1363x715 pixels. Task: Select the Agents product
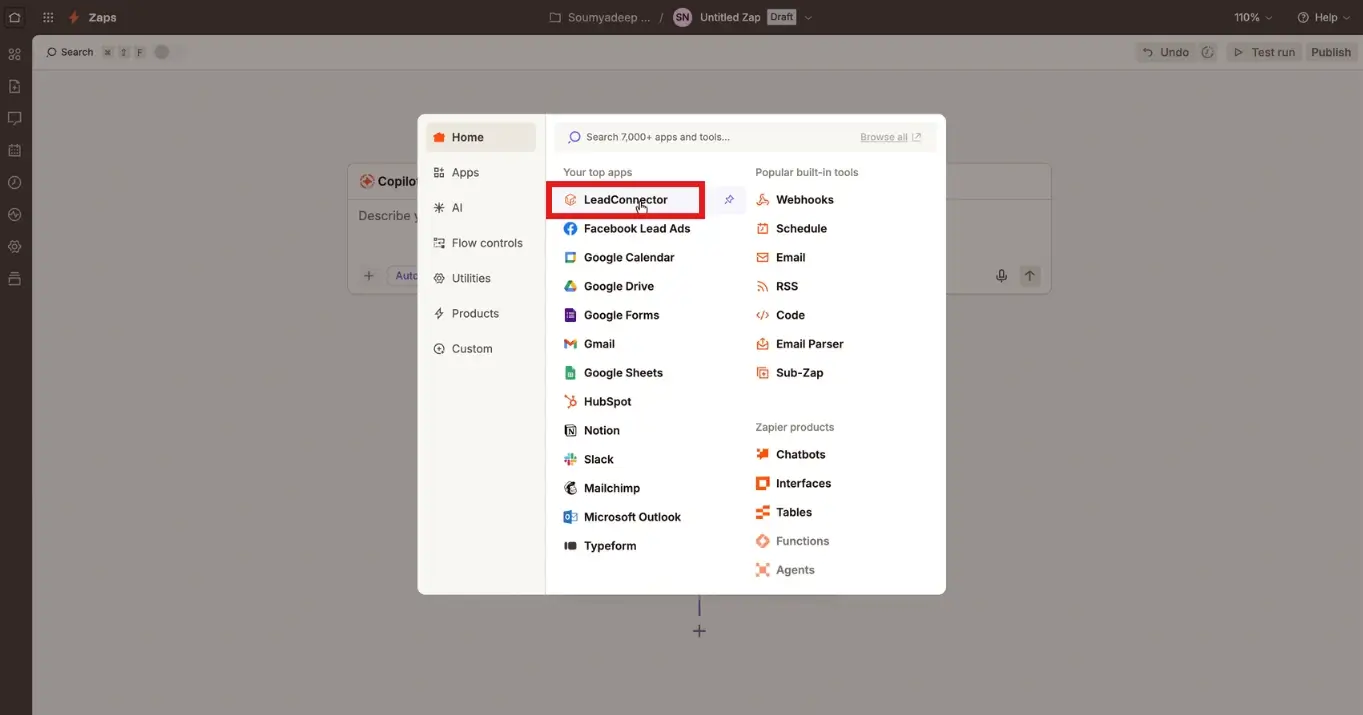click(x=786, y=571)
